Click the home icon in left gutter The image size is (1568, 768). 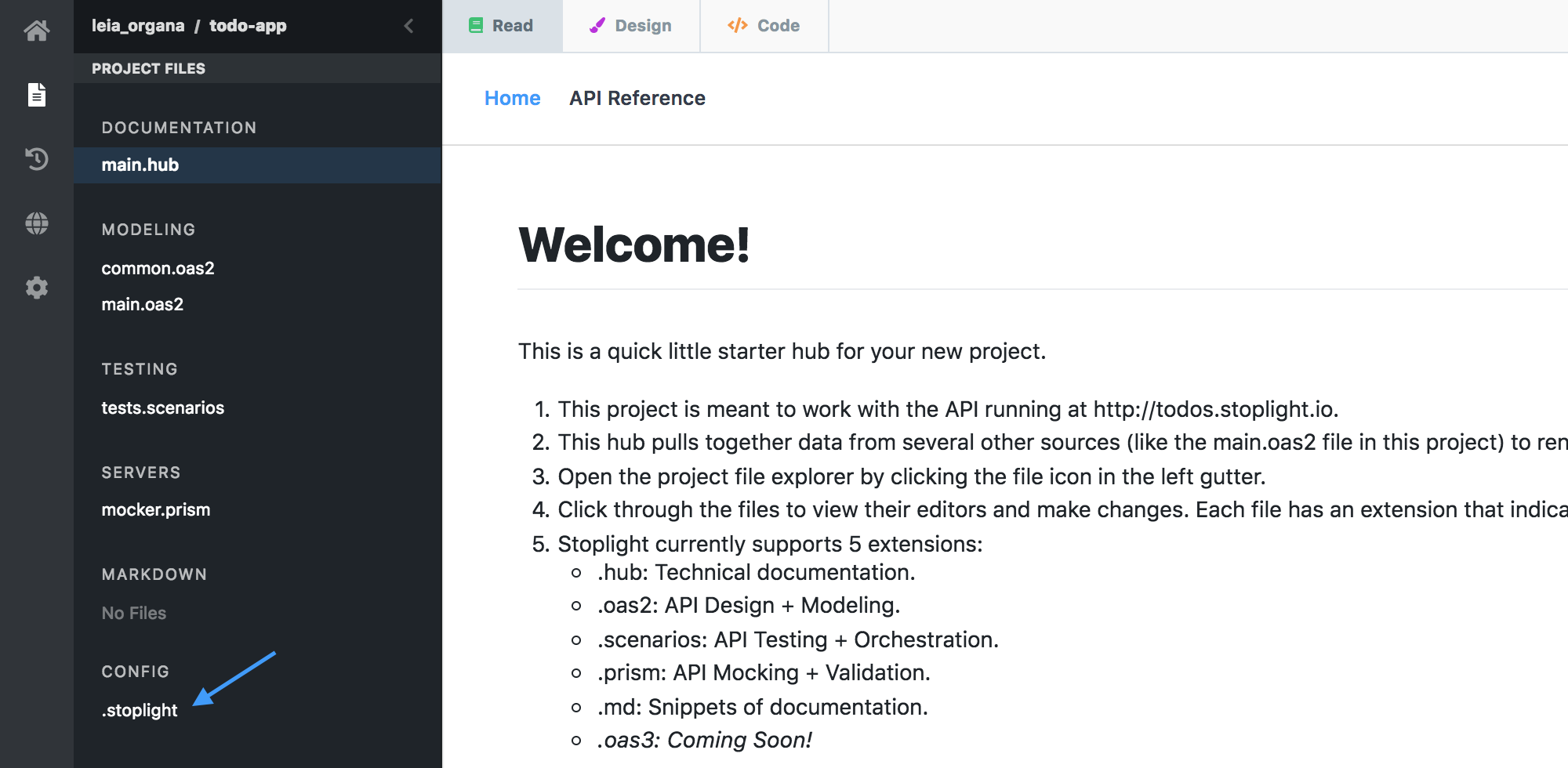click(x=37, y=31)
